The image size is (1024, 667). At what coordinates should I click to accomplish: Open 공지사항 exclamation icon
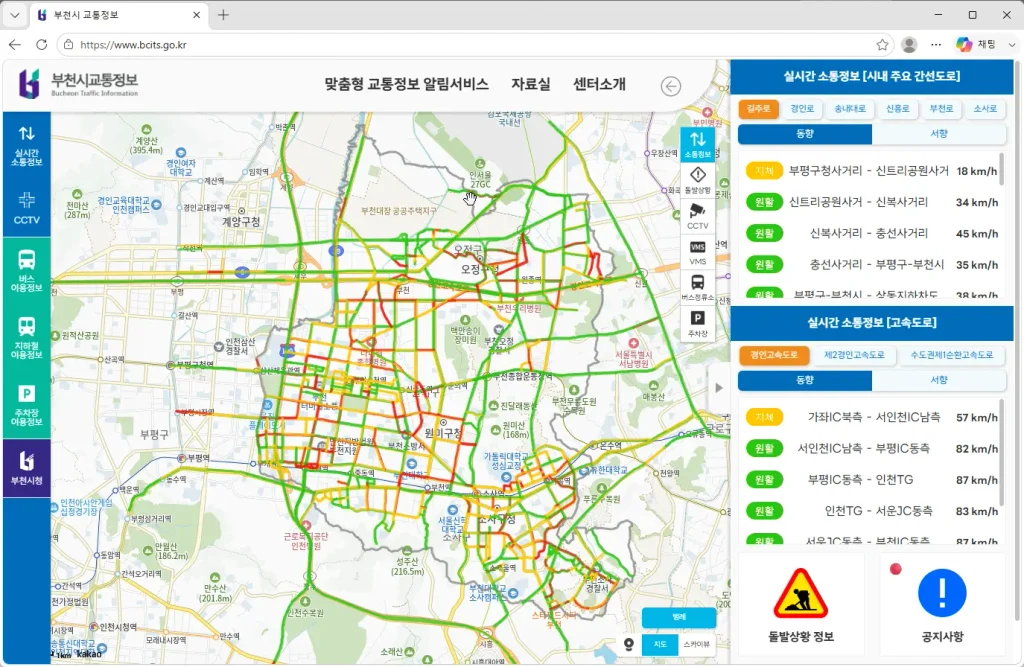point(942,604)
